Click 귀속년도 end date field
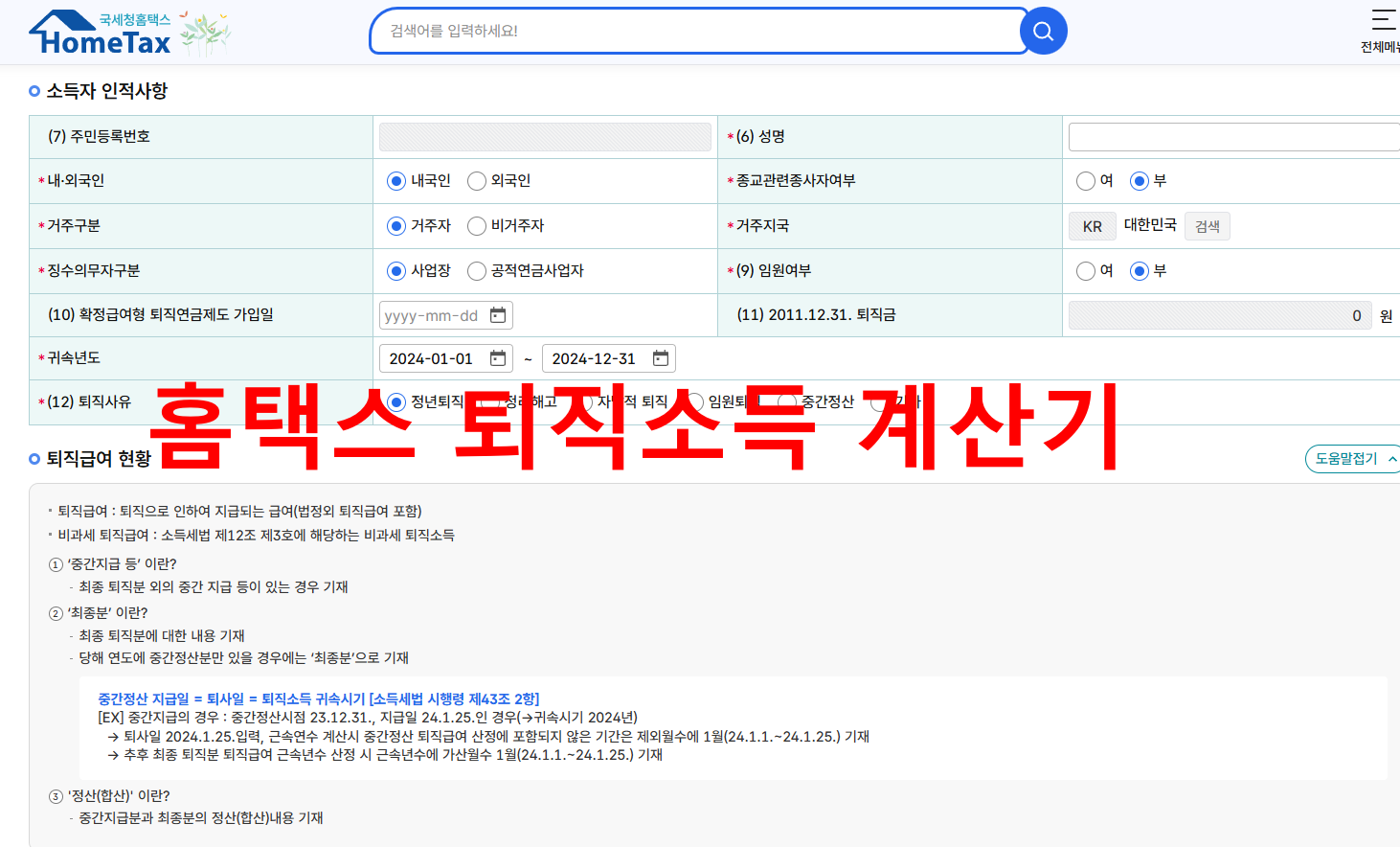 coord(609,358)
